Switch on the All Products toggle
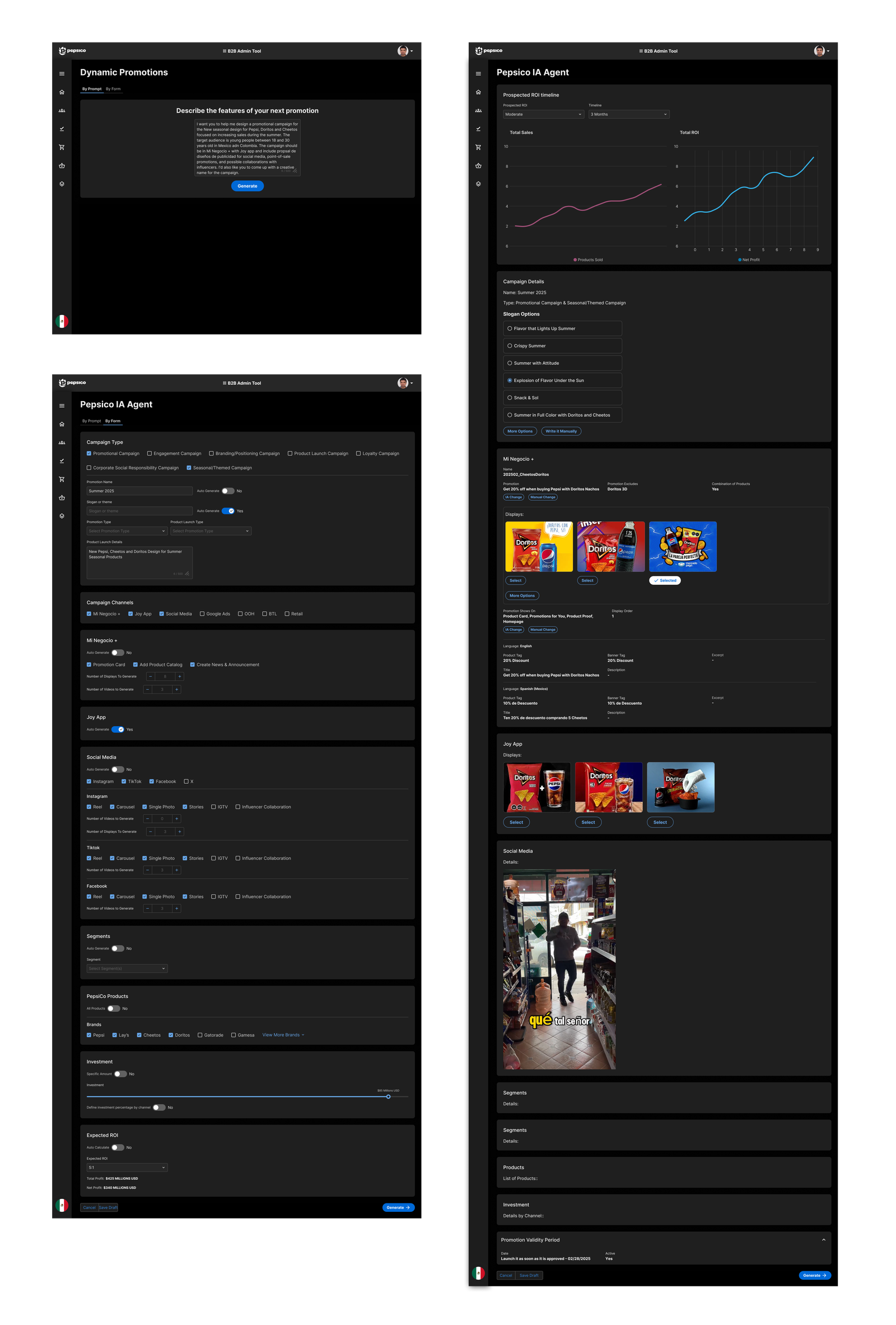 [114, 1008]
